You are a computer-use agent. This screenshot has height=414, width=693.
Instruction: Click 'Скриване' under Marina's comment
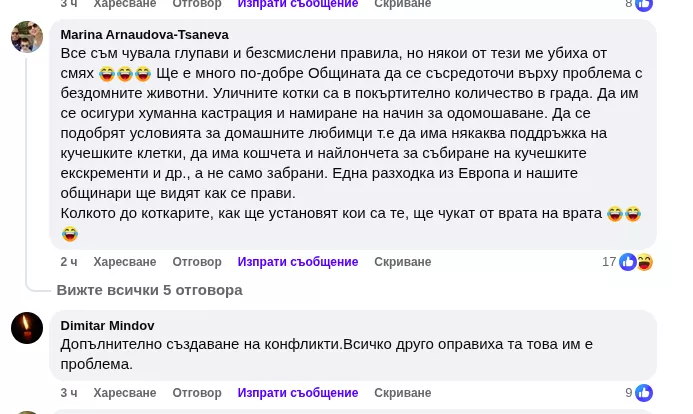[402, 262]
